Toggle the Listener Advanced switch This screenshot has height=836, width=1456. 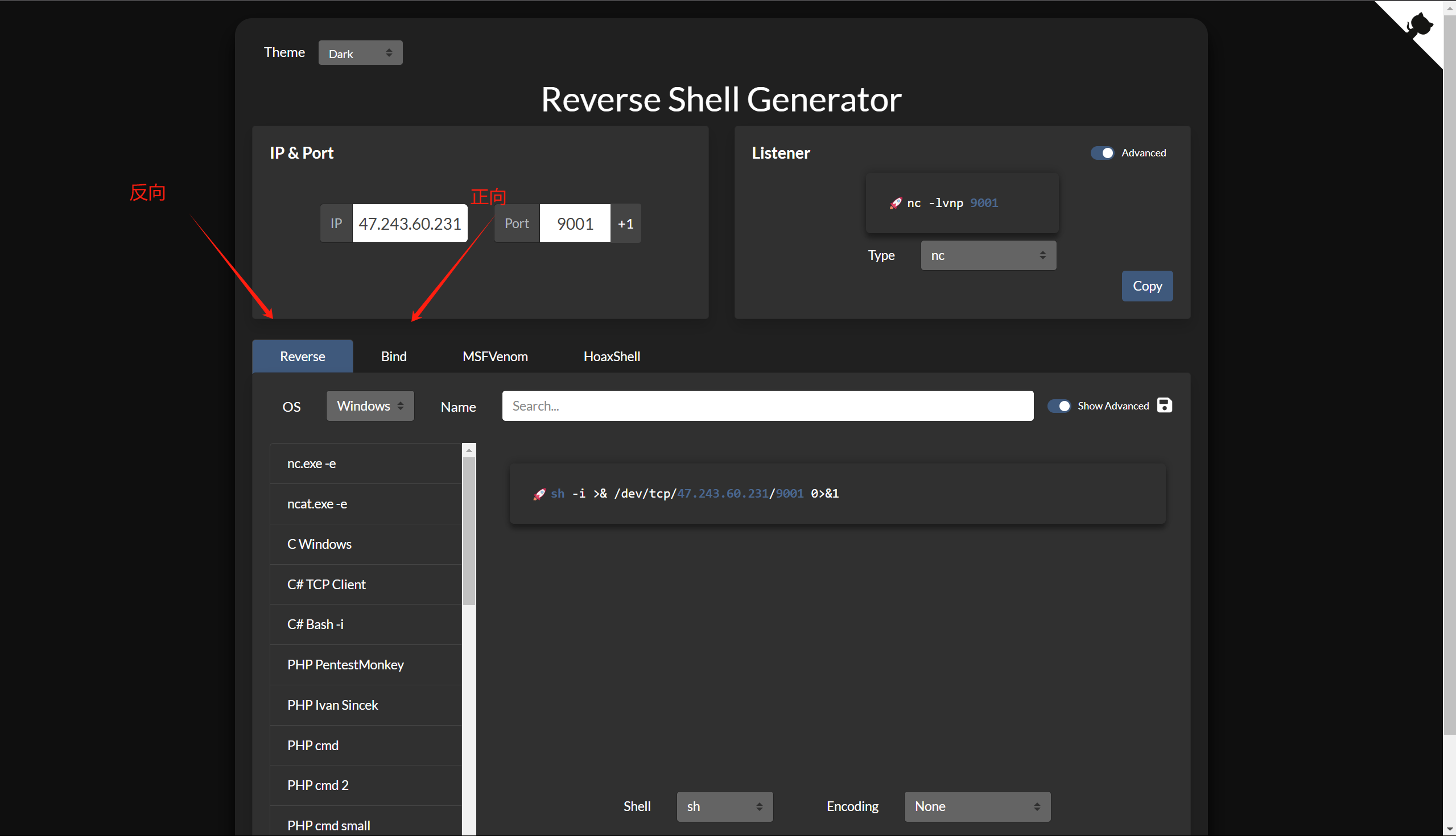point(1102,153)
